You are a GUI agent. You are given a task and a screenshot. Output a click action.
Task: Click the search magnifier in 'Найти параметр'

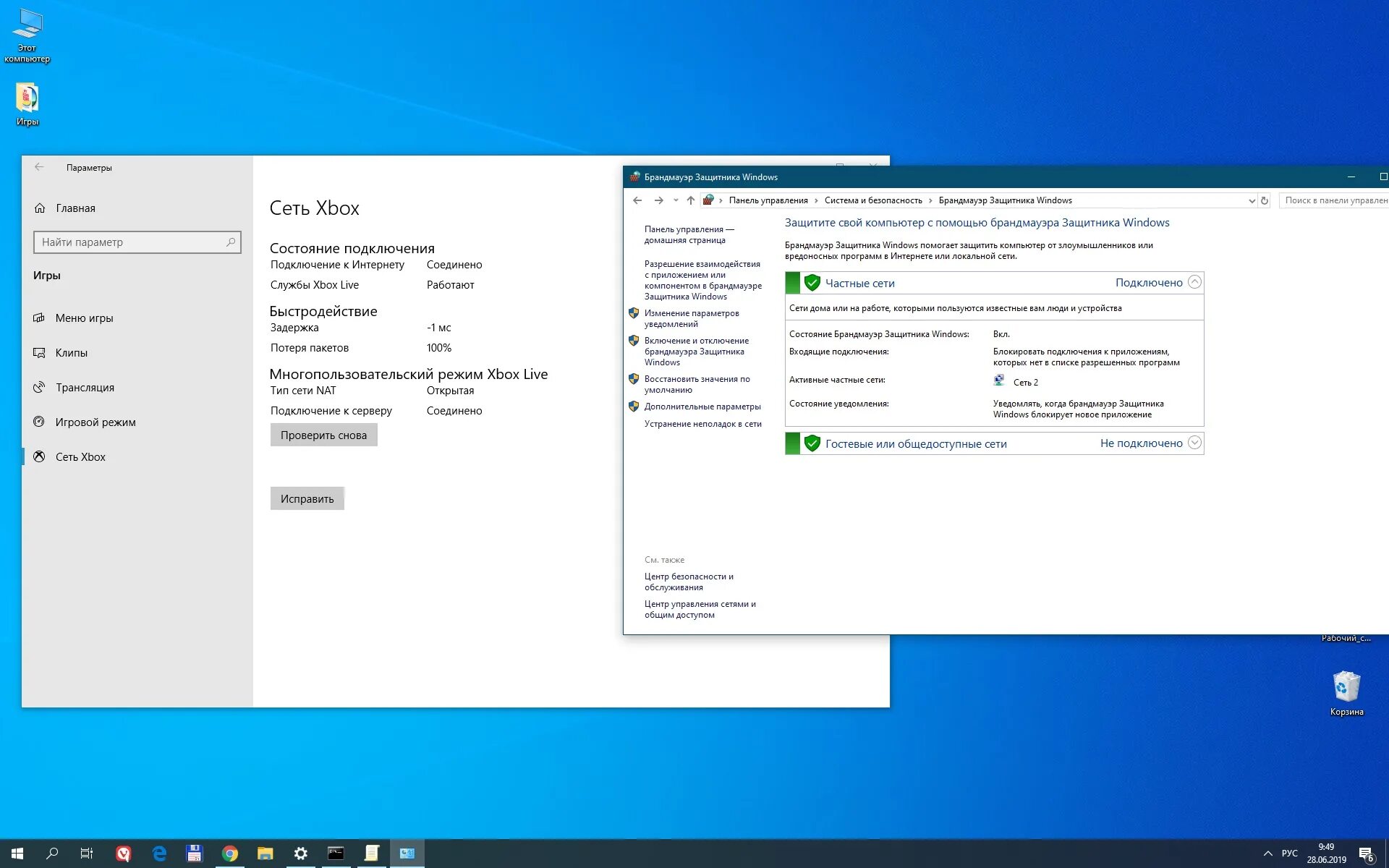[231, 242]
